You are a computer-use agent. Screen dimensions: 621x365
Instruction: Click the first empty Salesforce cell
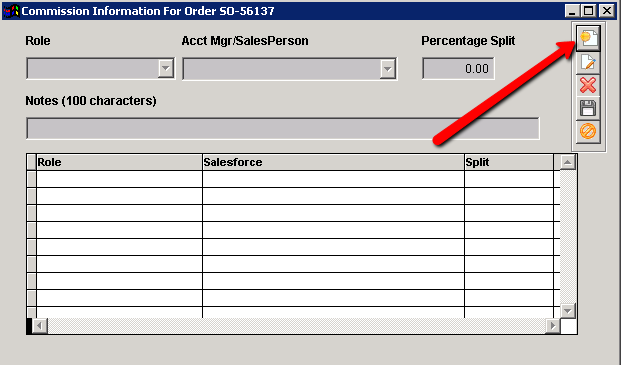click(333, 179)
